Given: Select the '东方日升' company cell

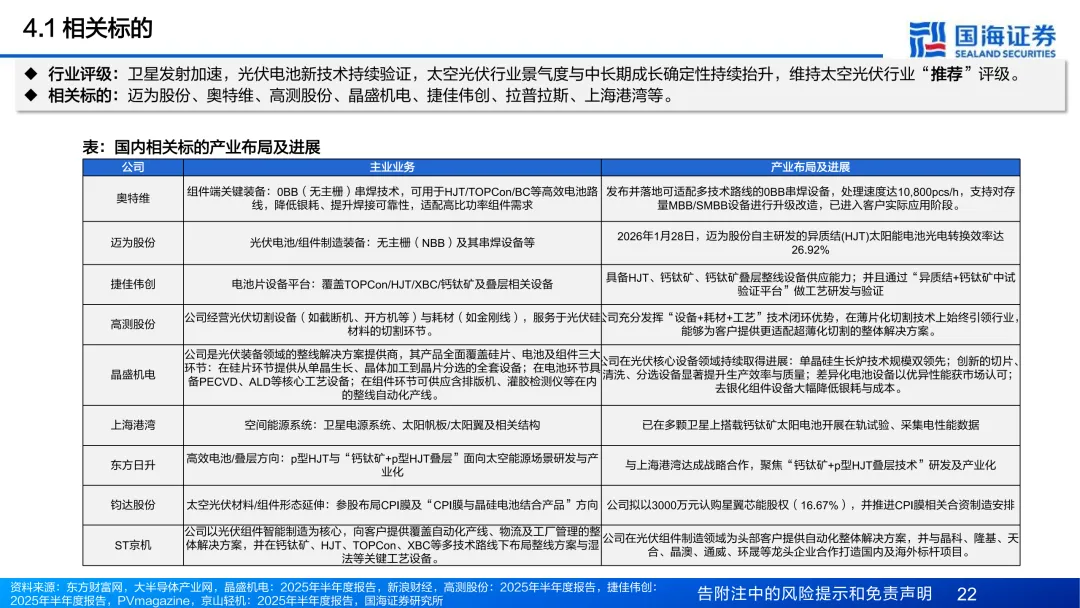Looking at the screenshot, I should point(133,465).
